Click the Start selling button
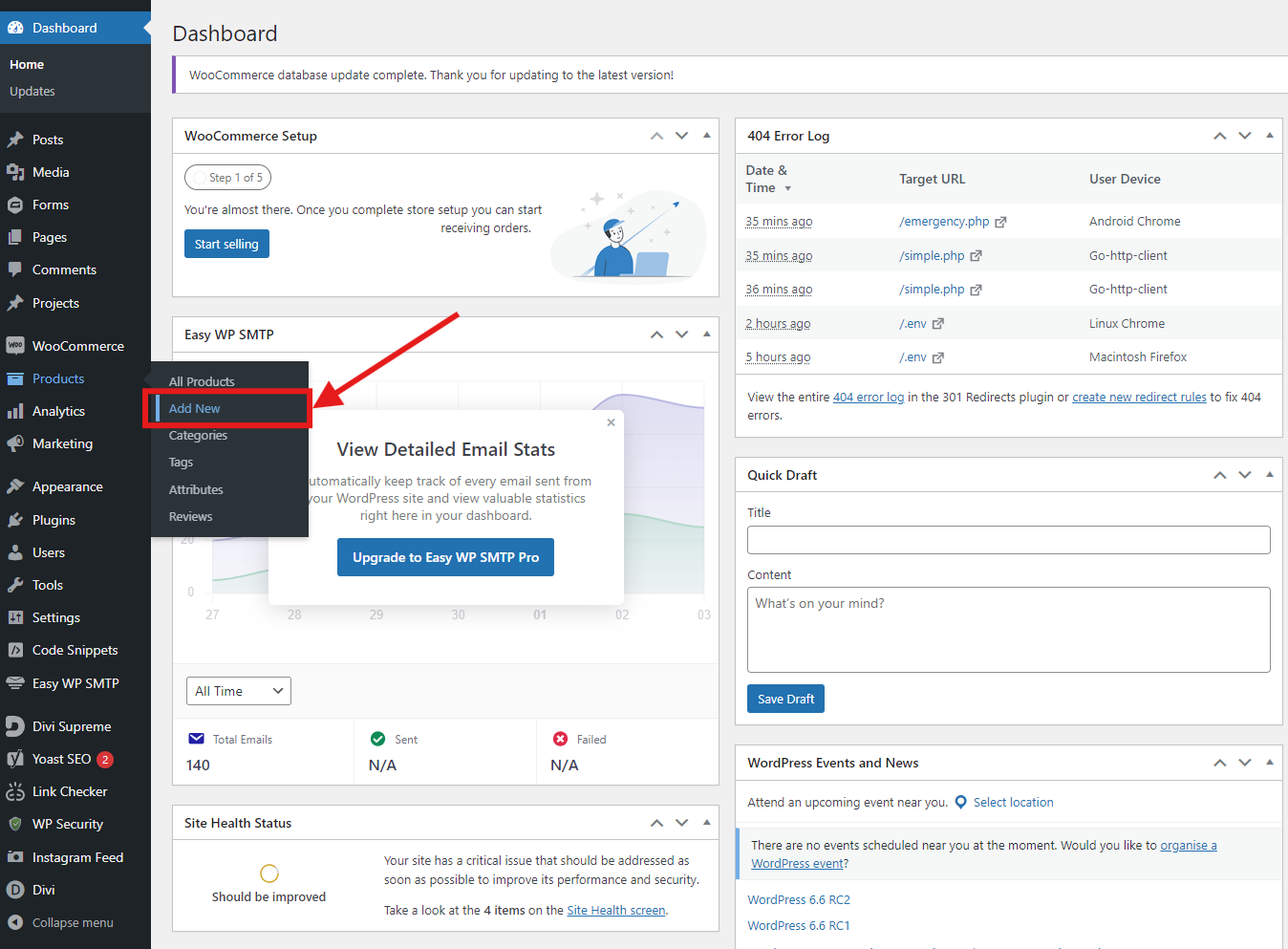1288x949 pixels. click(226, 244)
